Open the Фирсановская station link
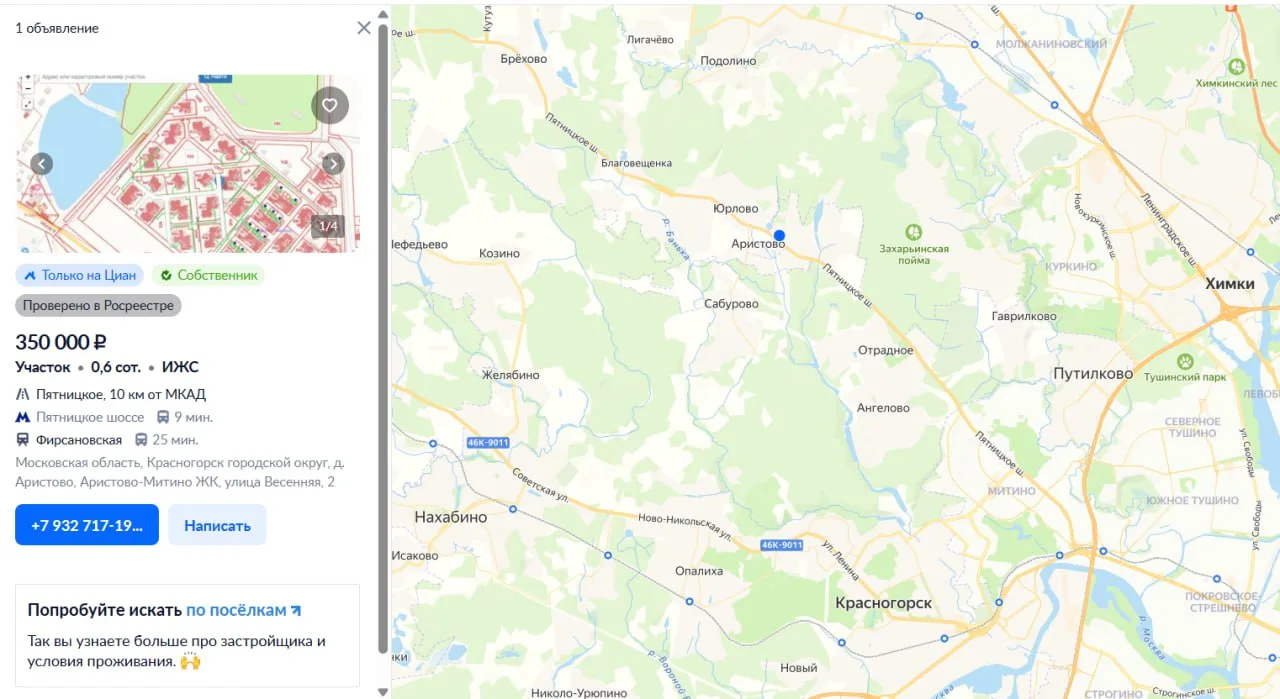The height and width of the screenshot is (699, 1280). [x=79, y=440]
